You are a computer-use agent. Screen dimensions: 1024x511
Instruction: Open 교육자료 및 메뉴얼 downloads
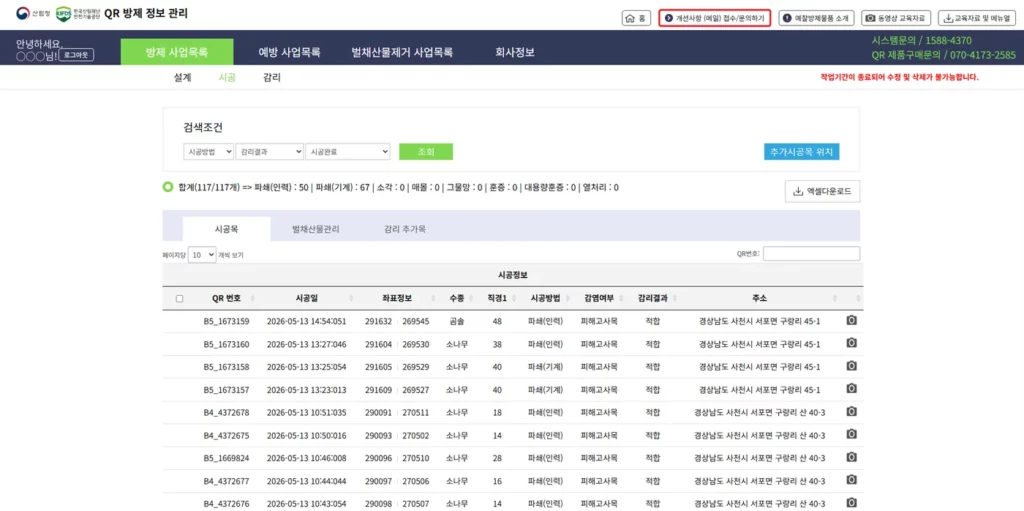(x=978, y=18)
